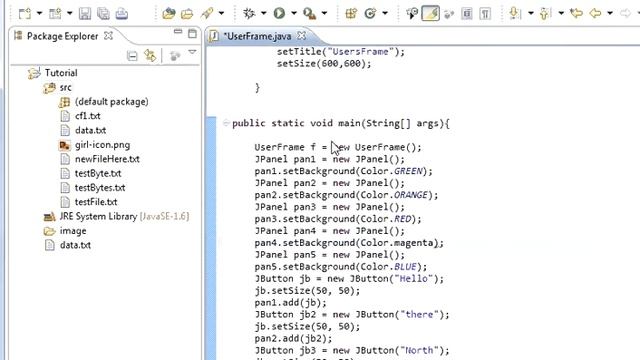
Task: Select the Package Explorer tab
Action: (x=62, y=36)
